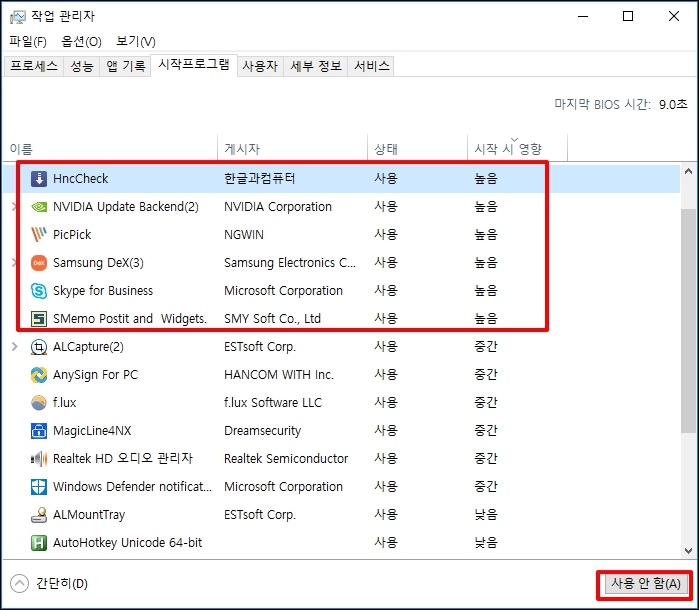Expand the NVIDIA Update Backend(2) group
This screenshot has height=610, width=699.
click(x=14, y=206)
